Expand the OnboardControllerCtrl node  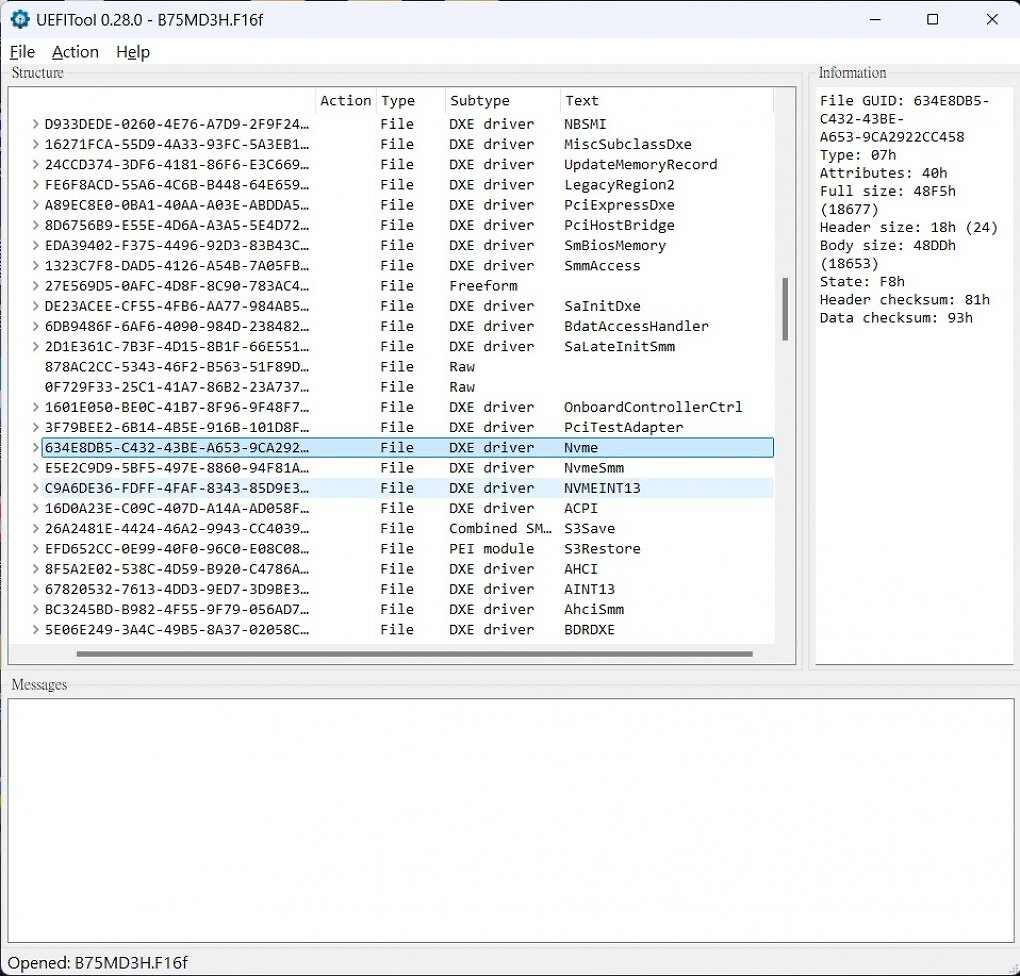(36, 407)
